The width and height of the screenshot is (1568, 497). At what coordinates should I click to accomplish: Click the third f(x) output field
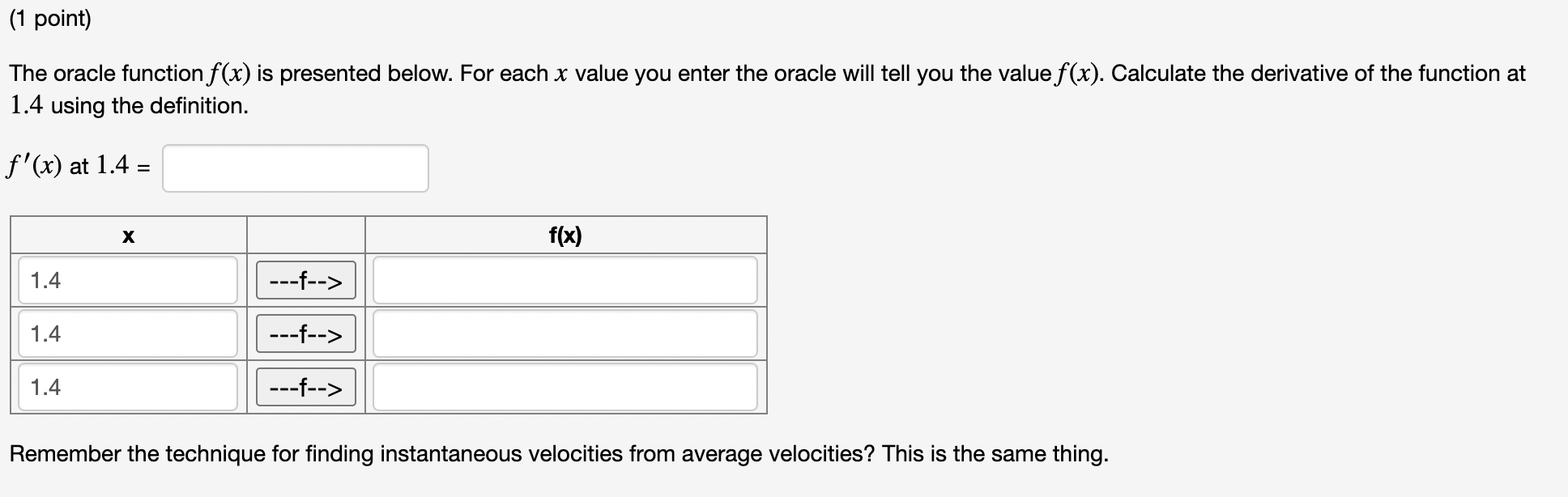tap(565, 388)
